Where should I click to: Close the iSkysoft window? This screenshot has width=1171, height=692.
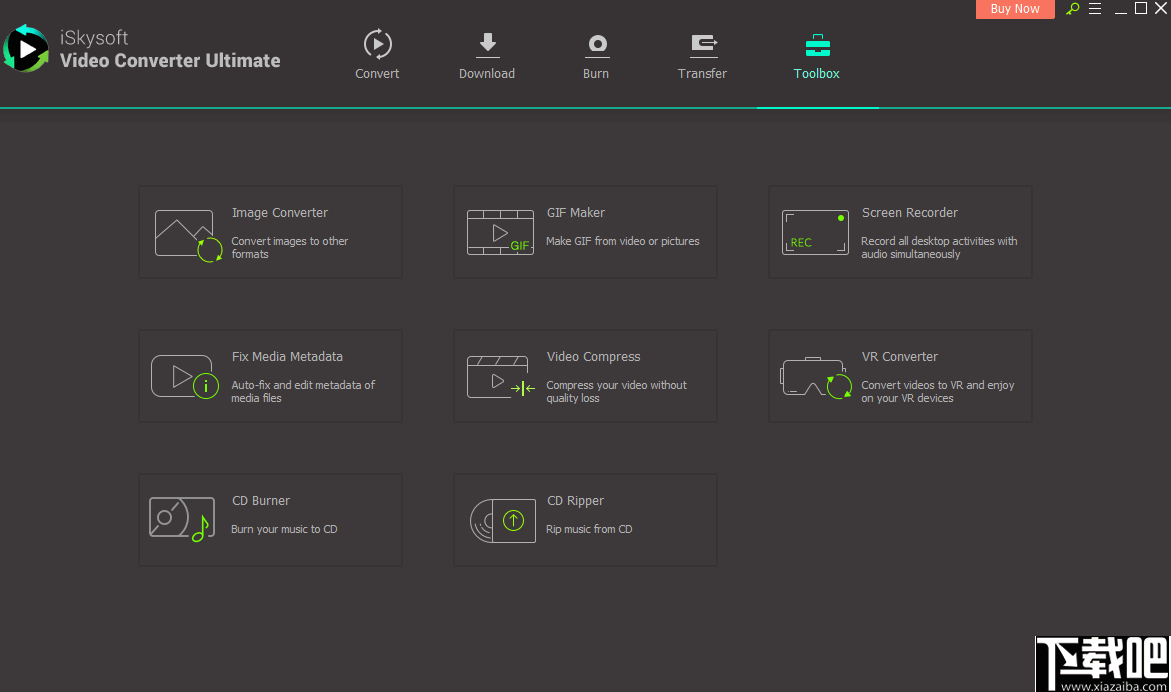click(x=1161, y=8)
